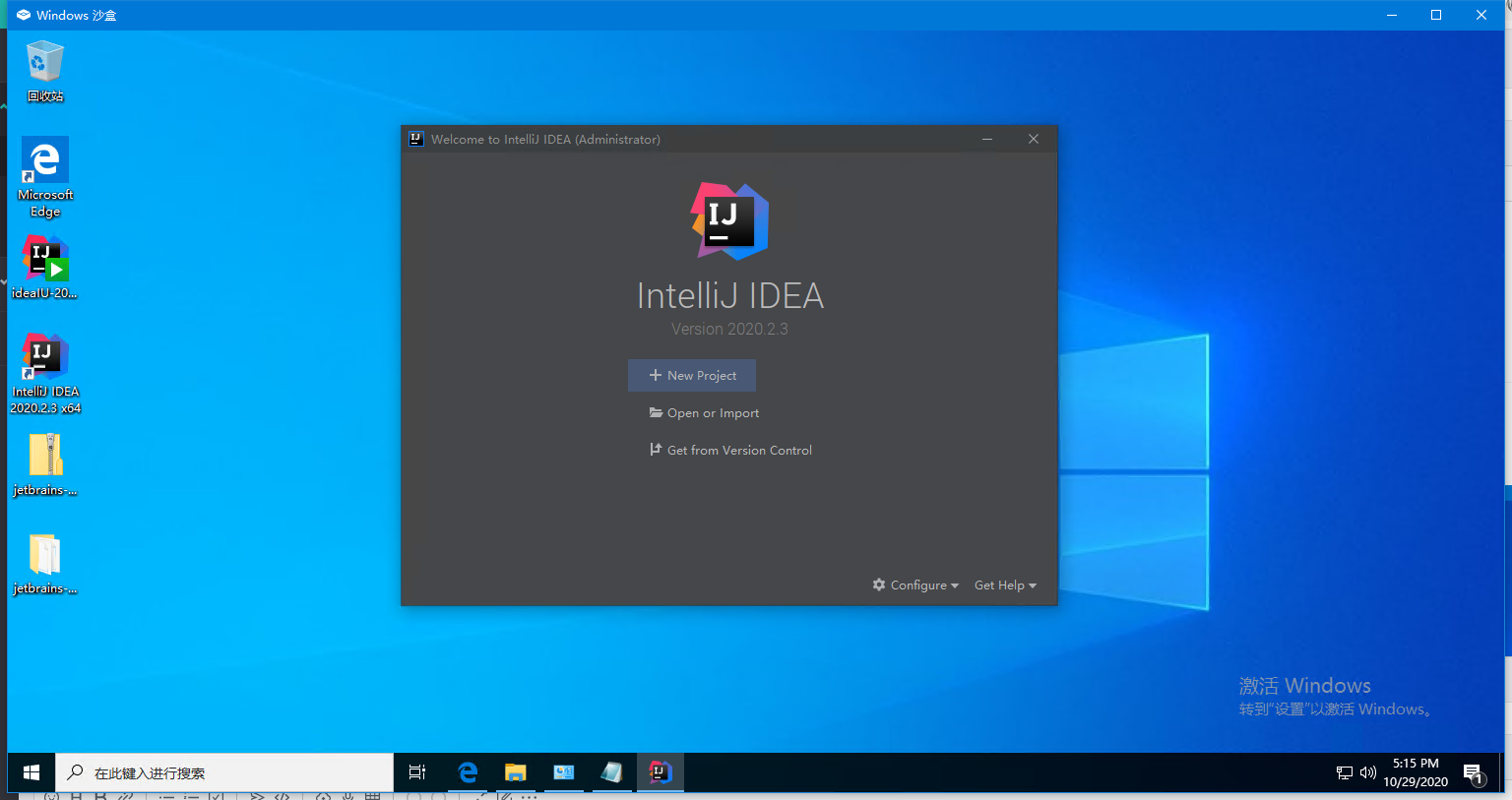The image size is (1512, 800).
Task: Click the notebook-shaped icon on taskbar
Action: [x=611, y=772]
